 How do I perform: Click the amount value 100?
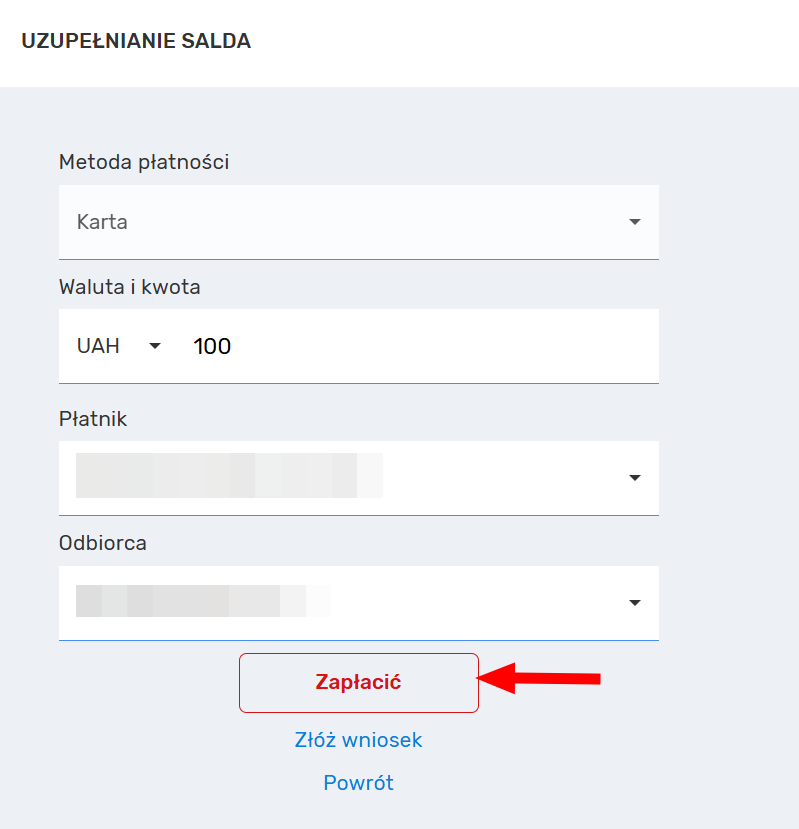212,346
